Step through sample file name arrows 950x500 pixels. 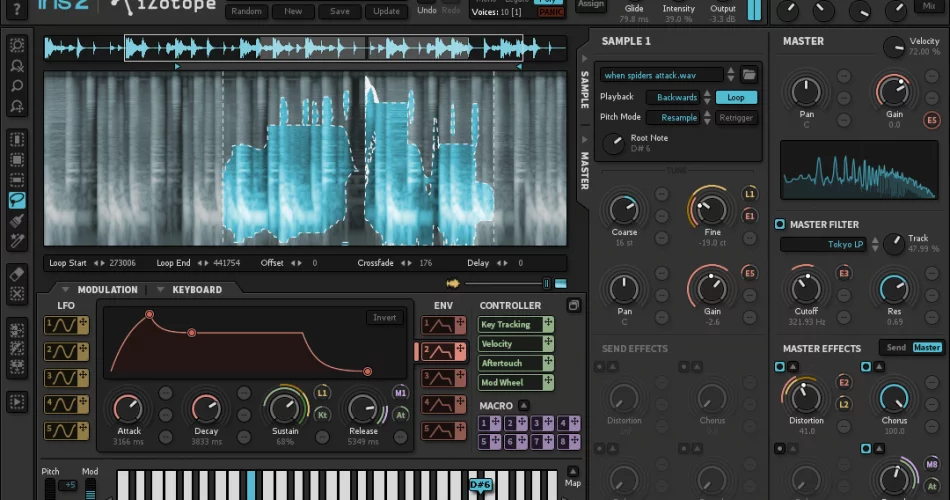click(x=731, y=75)
